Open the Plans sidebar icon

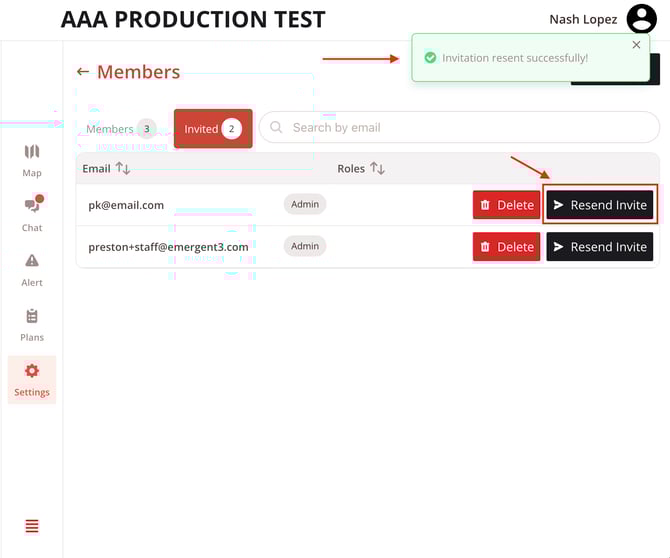click(32, 316)
